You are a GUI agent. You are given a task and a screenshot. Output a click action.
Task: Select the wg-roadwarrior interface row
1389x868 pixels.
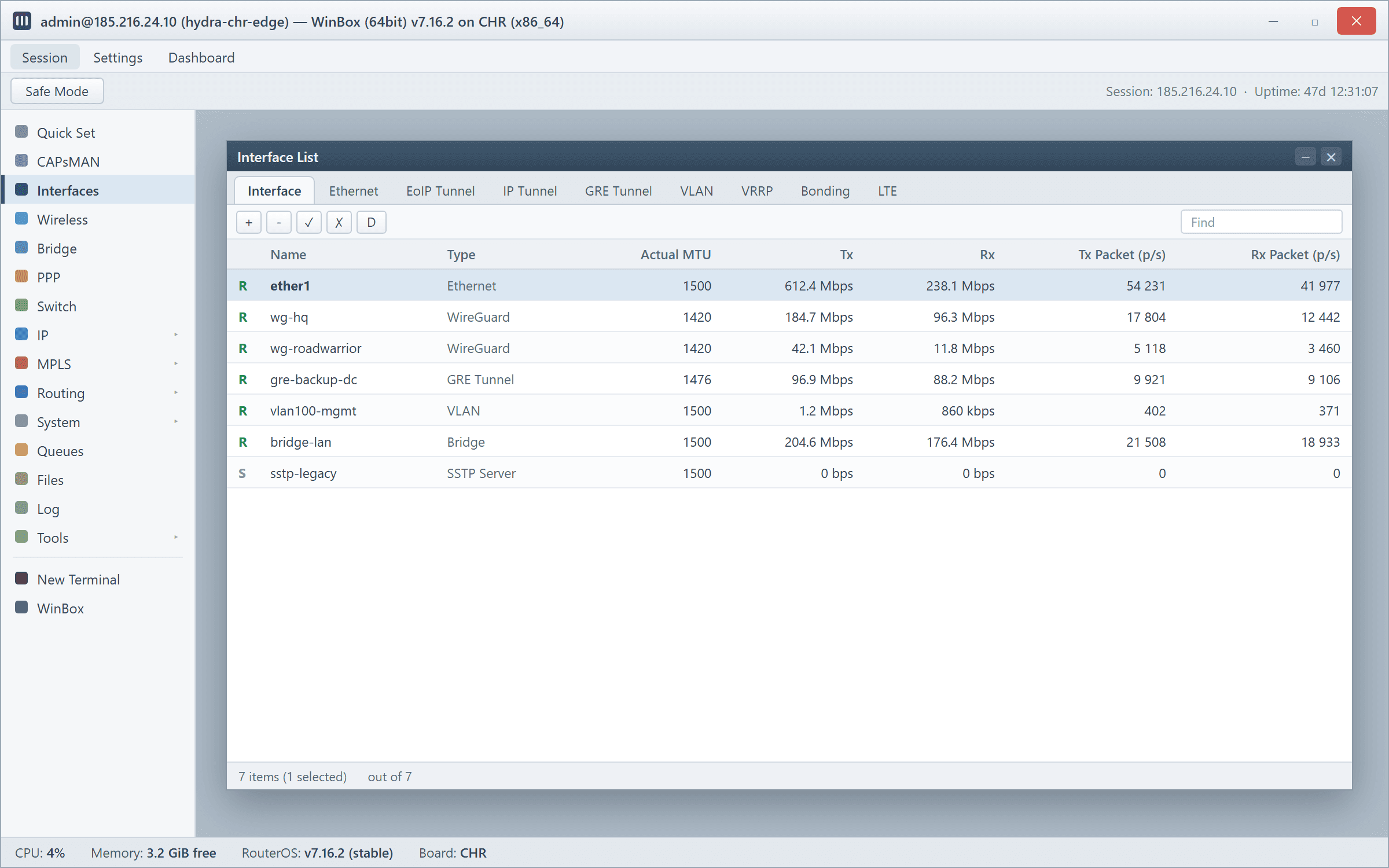789,348
